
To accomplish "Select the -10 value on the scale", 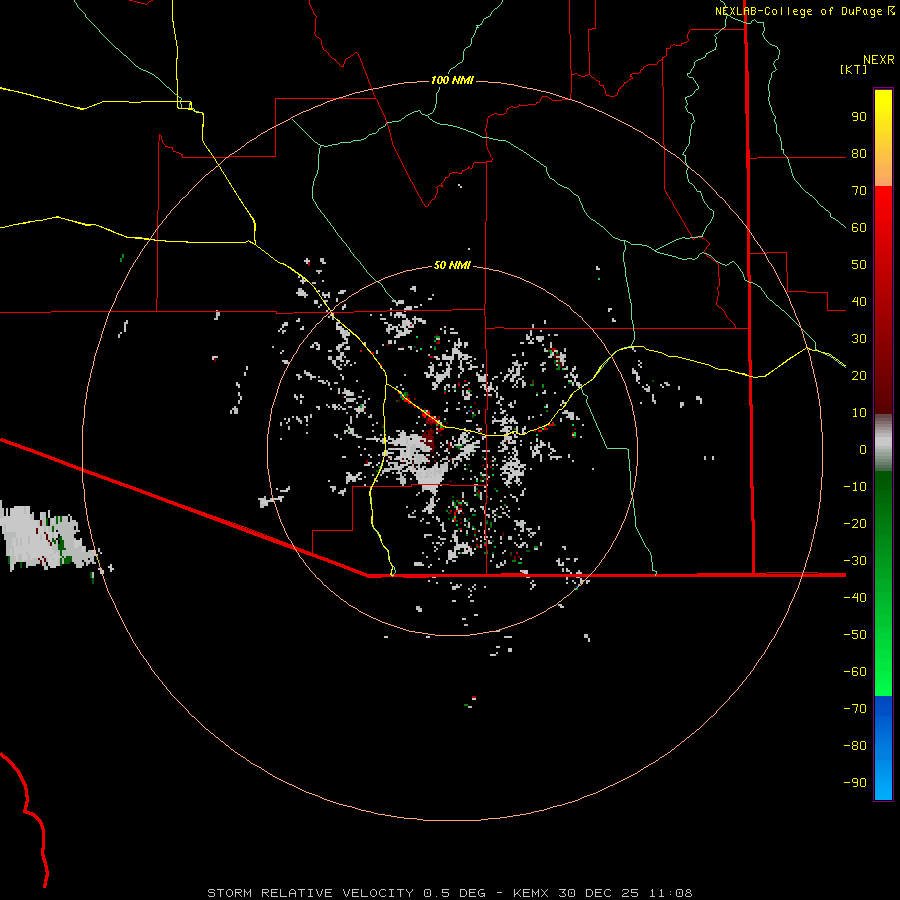I will (x=855, y=487).
